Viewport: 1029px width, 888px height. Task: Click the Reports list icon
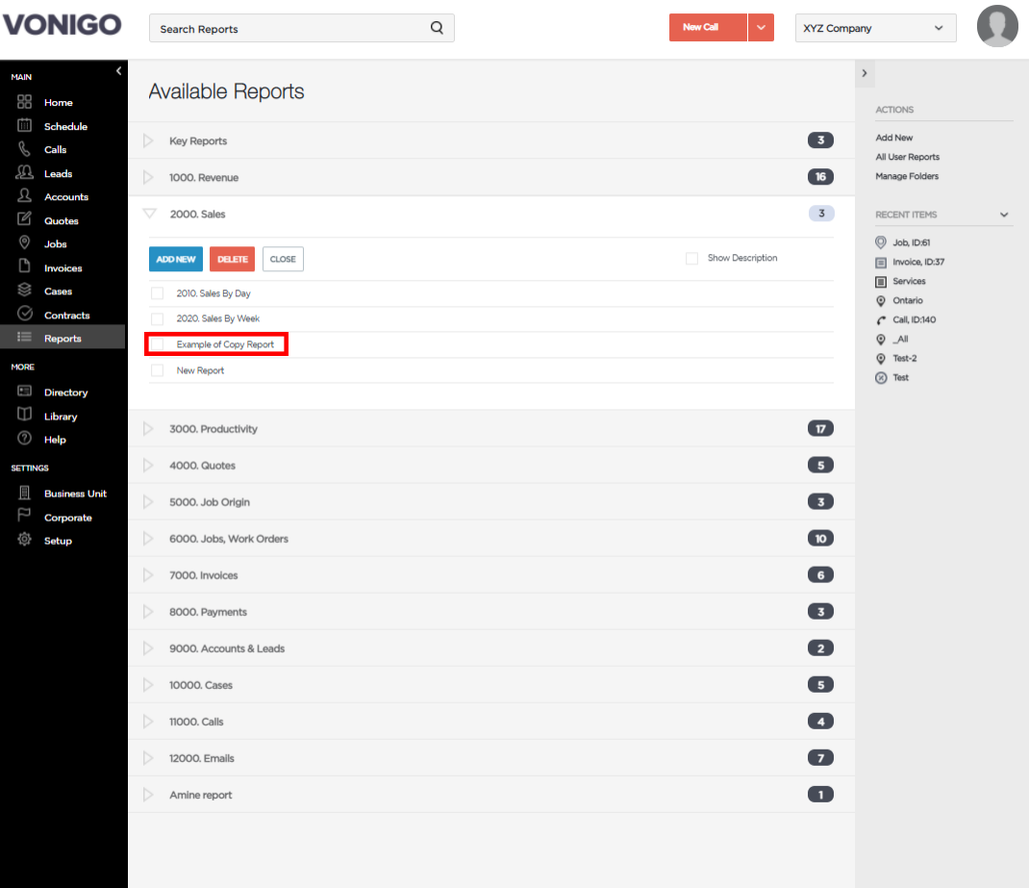pyautogui.click(x=24, y=337)
